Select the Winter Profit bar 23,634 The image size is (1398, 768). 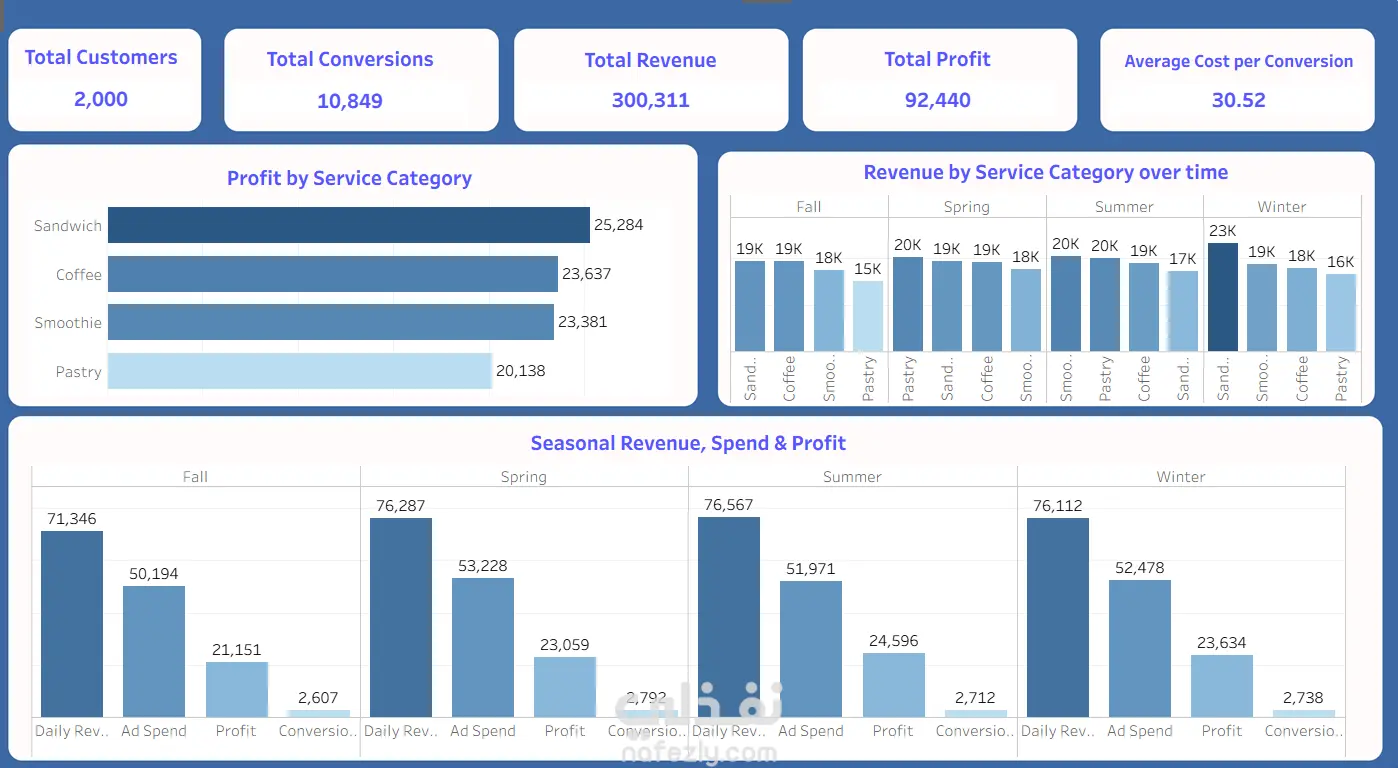[x=1222, y=686]
